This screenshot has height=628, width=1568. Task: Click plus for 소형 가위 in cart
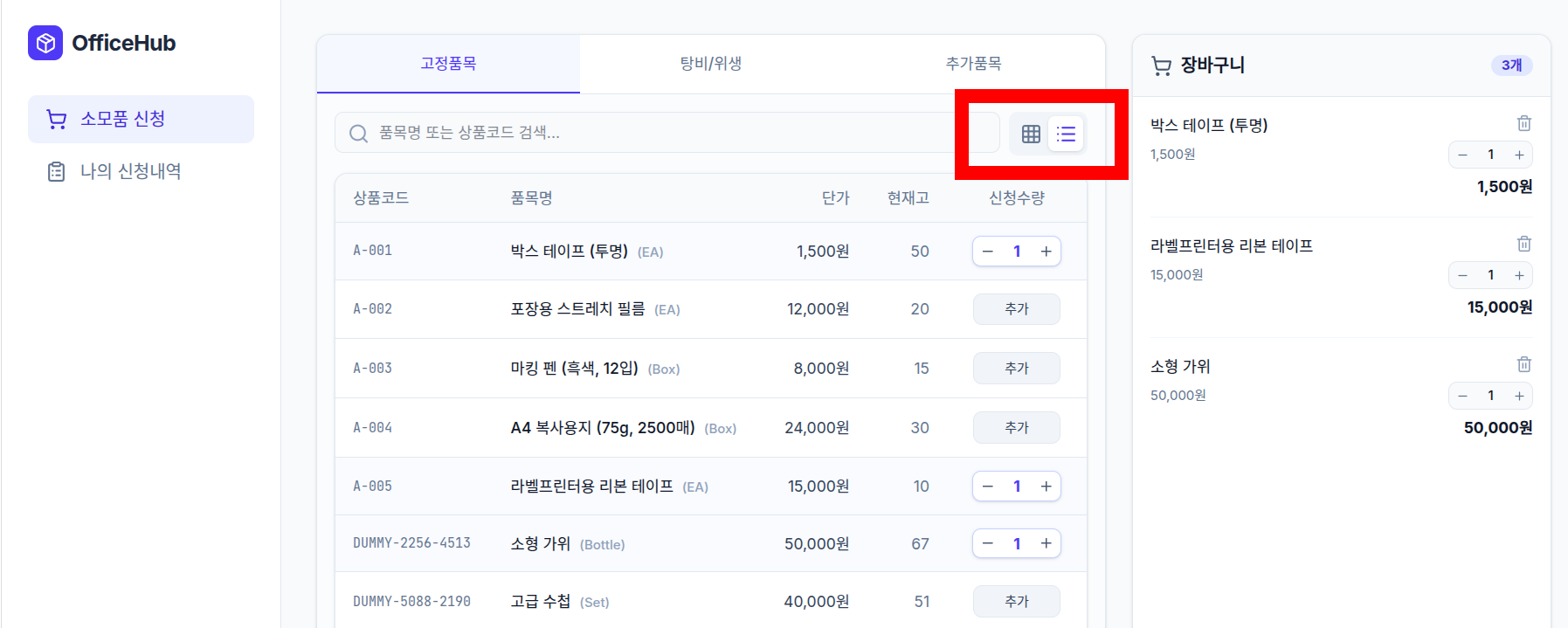tap(1519, 396)
